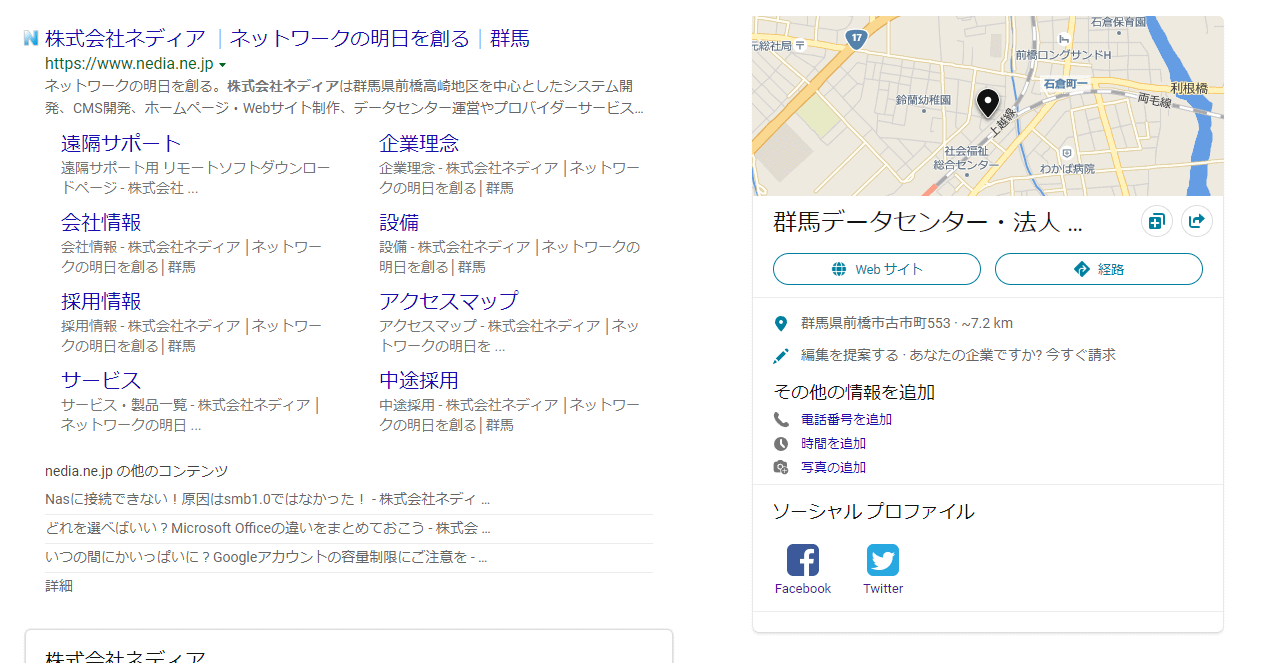Click the 株式会社ネディア card heading at bottom
The image size is (1276, 663).
126,656
